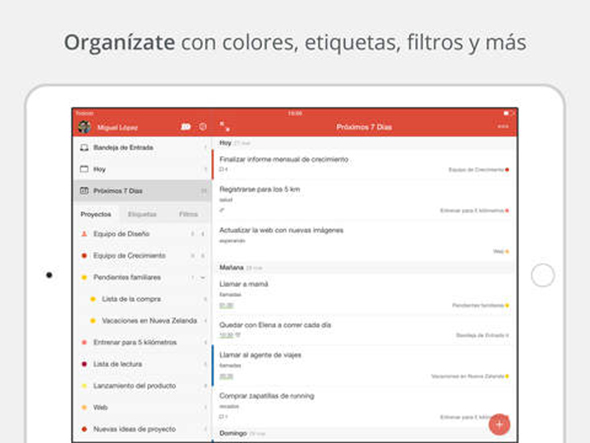The image size is (590, 443).
Task: Open the Hoy view in sidebar
Action: (x=142, y=169)
